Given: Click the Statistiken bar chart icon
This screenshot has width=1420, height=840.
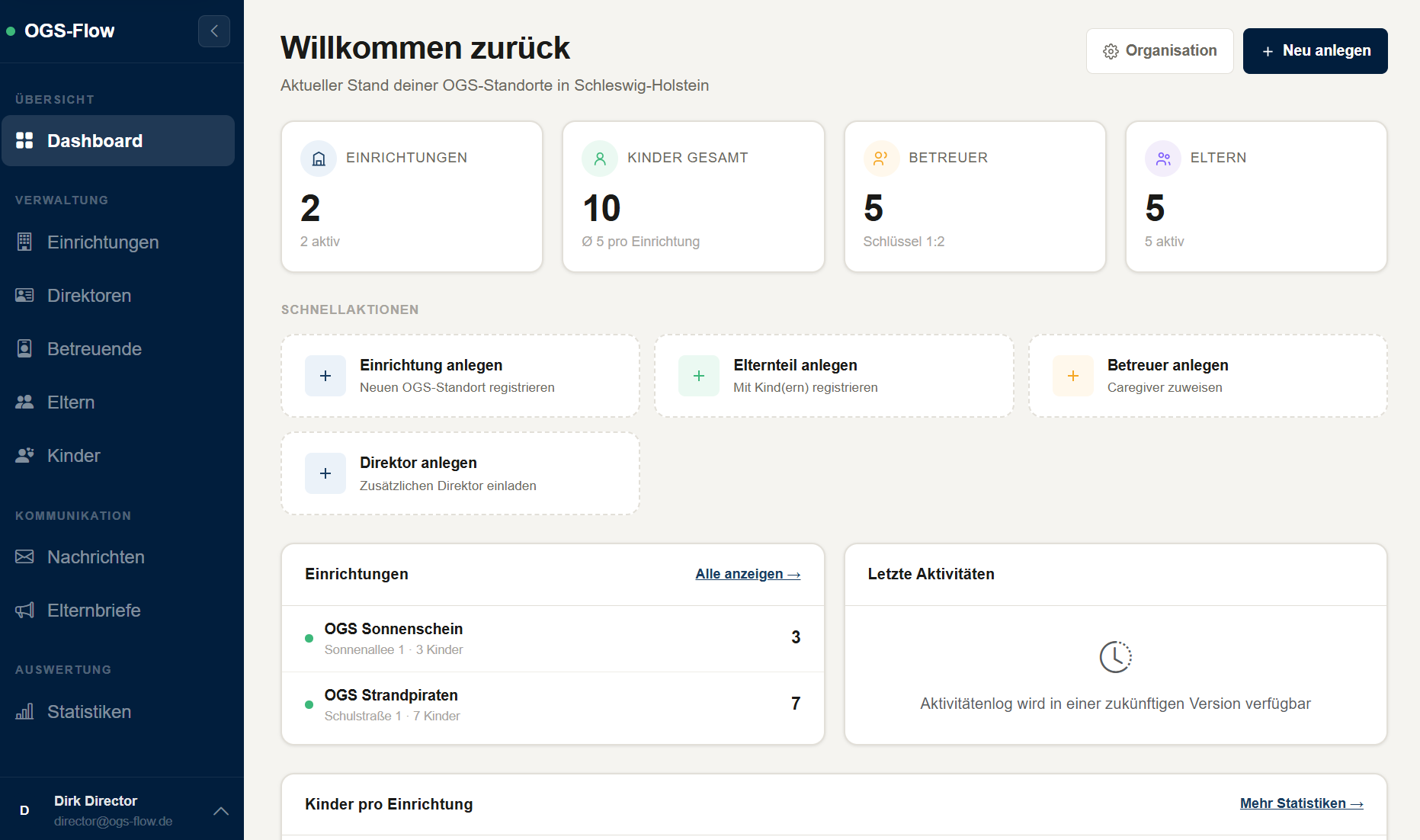Looking at the screenshot, I should [24, 711].
